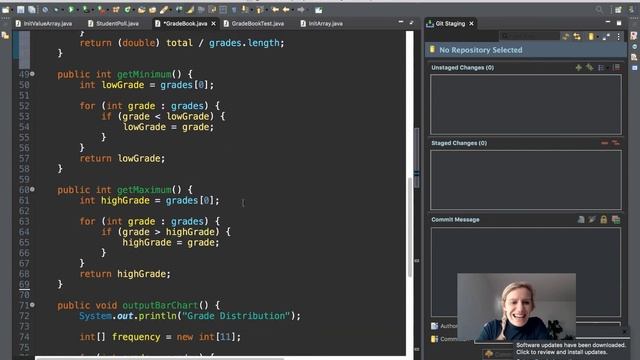This screenshot has height=360, width=640.
Task: Click the green Run button in toolbar
Action: click(x=71, y=9)
